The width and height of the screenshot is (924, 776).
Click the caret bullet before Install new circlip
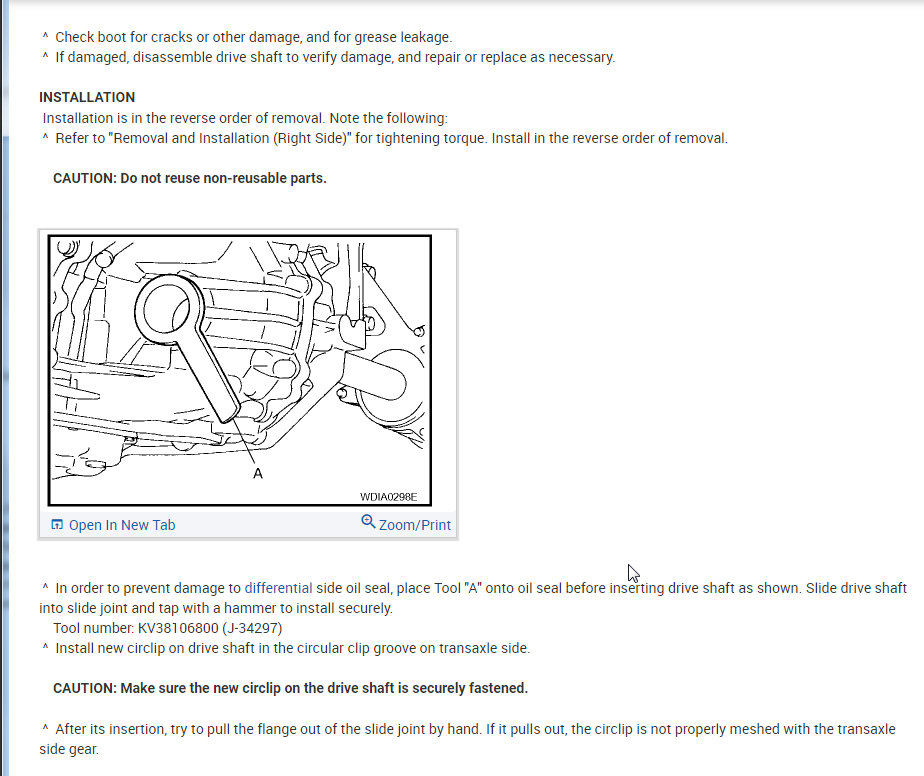click(x=45, y=647)
